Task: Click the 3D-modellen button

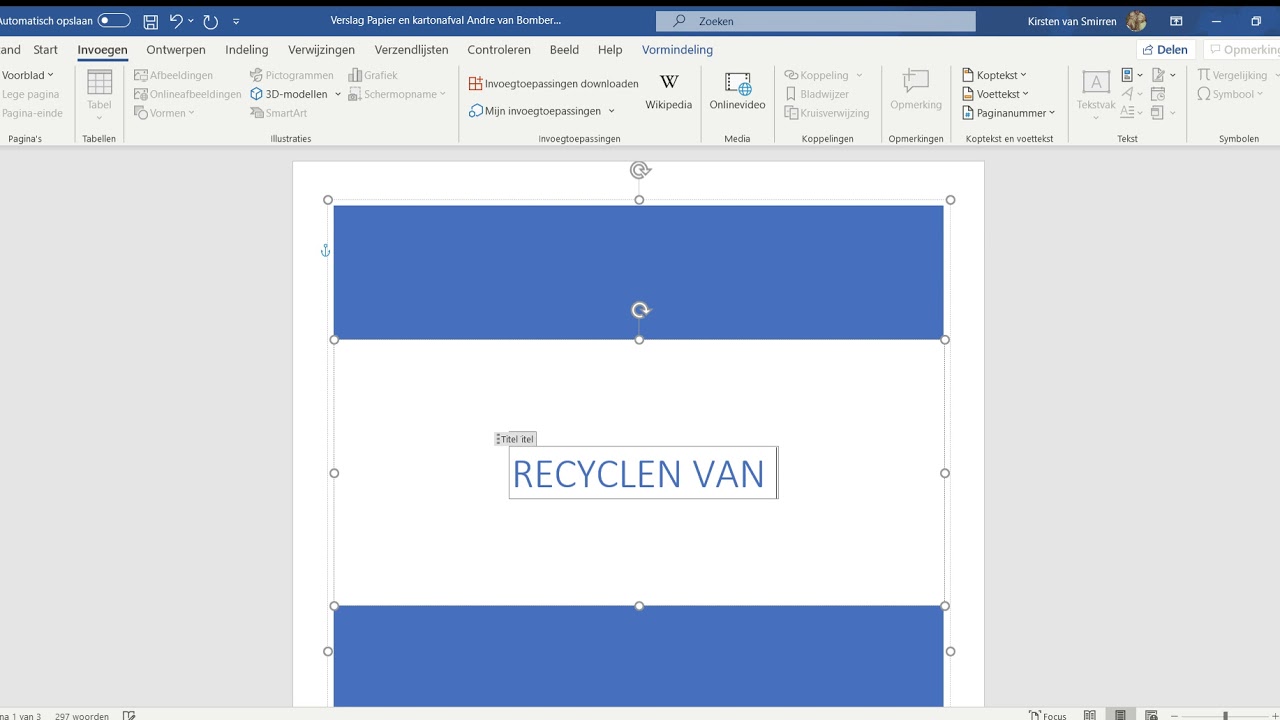Action: 289,94
